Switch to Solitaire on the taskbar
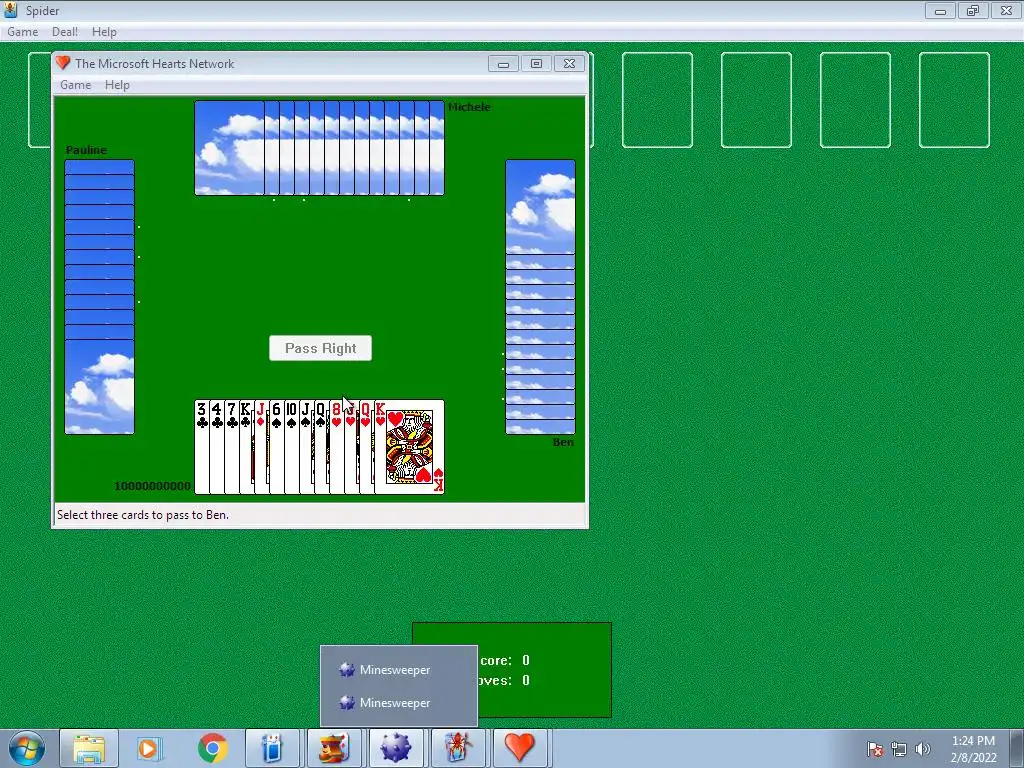The image size is (1024, 768). pyautogui.click(x=272, y=748)
